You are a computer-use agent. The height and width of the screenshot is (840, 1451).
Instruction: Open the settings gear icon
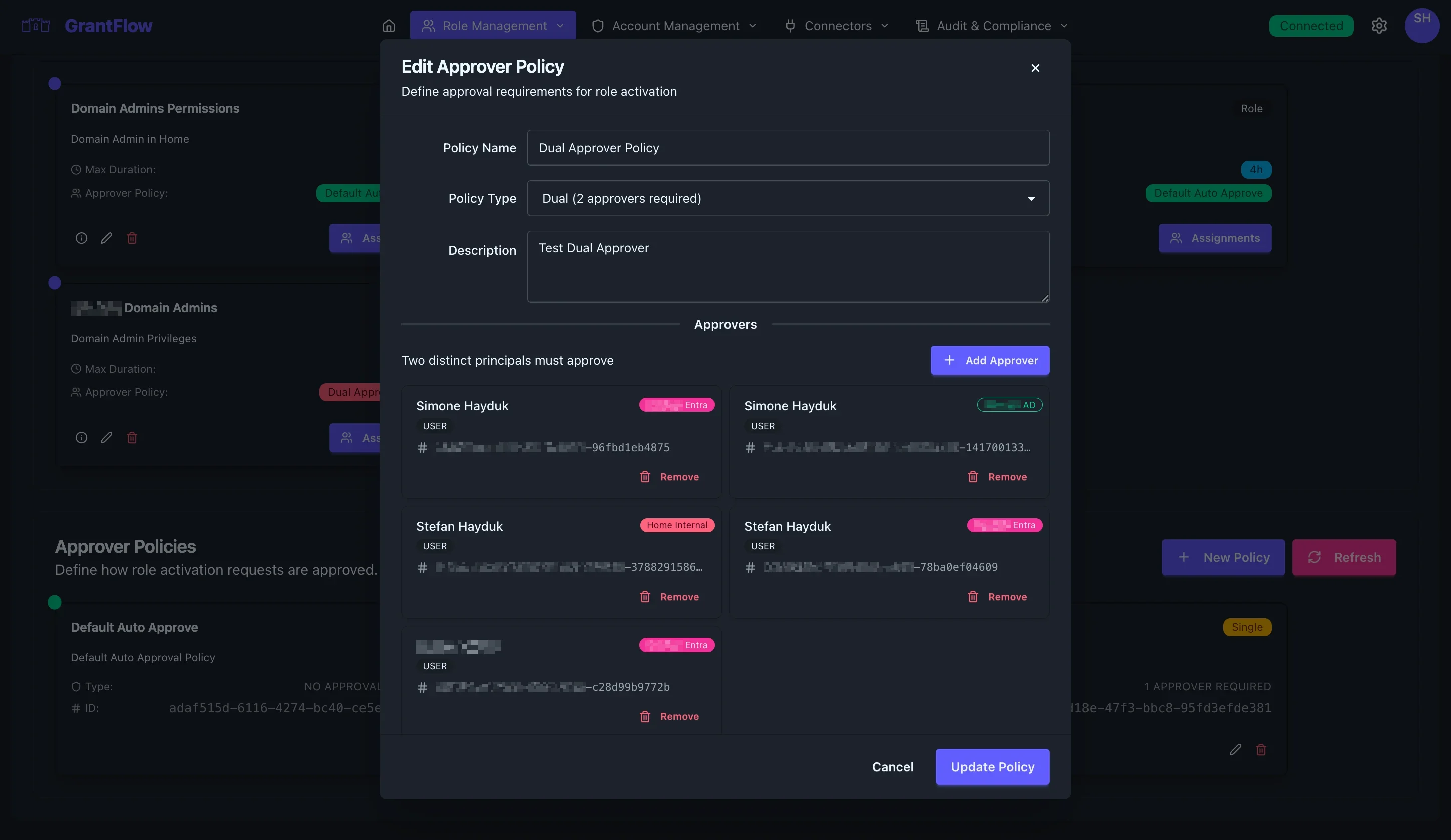click(x=1378, y=26)
